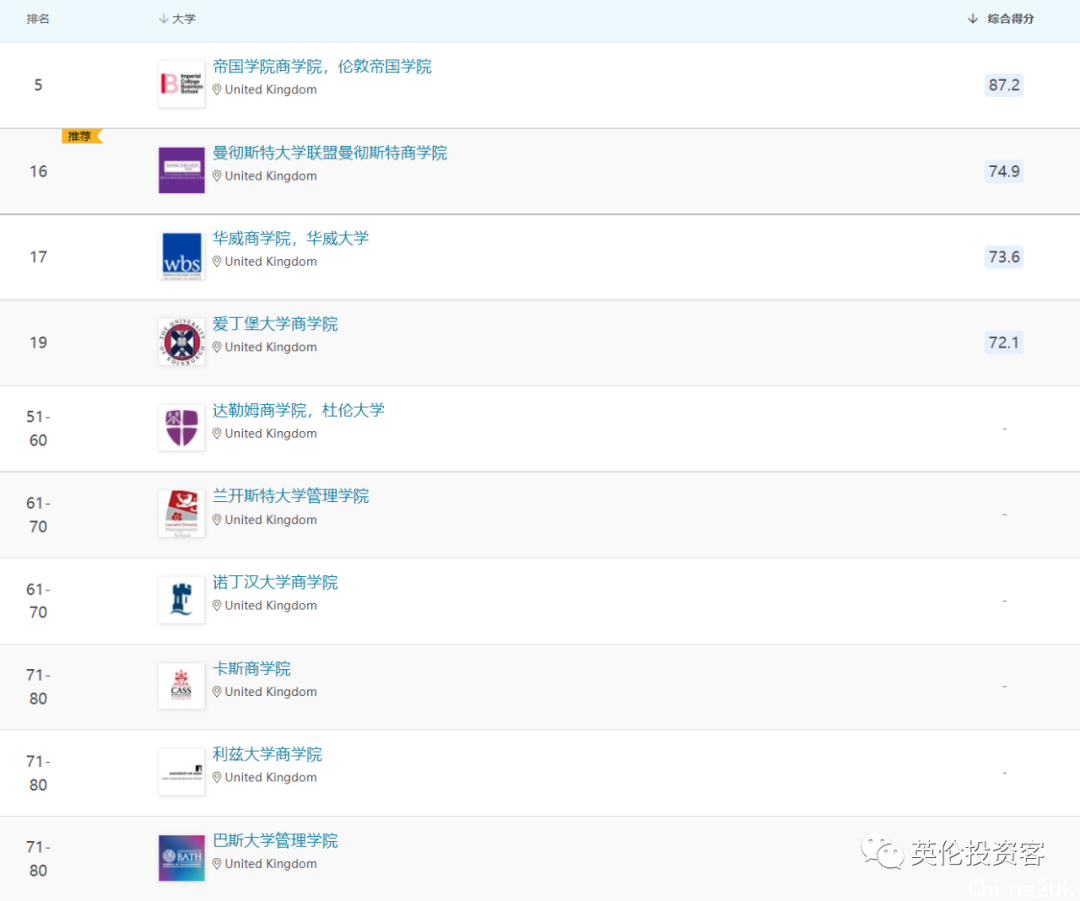
Task: Click United Kingdom under 华威商学院
Action: click(271, 261)
